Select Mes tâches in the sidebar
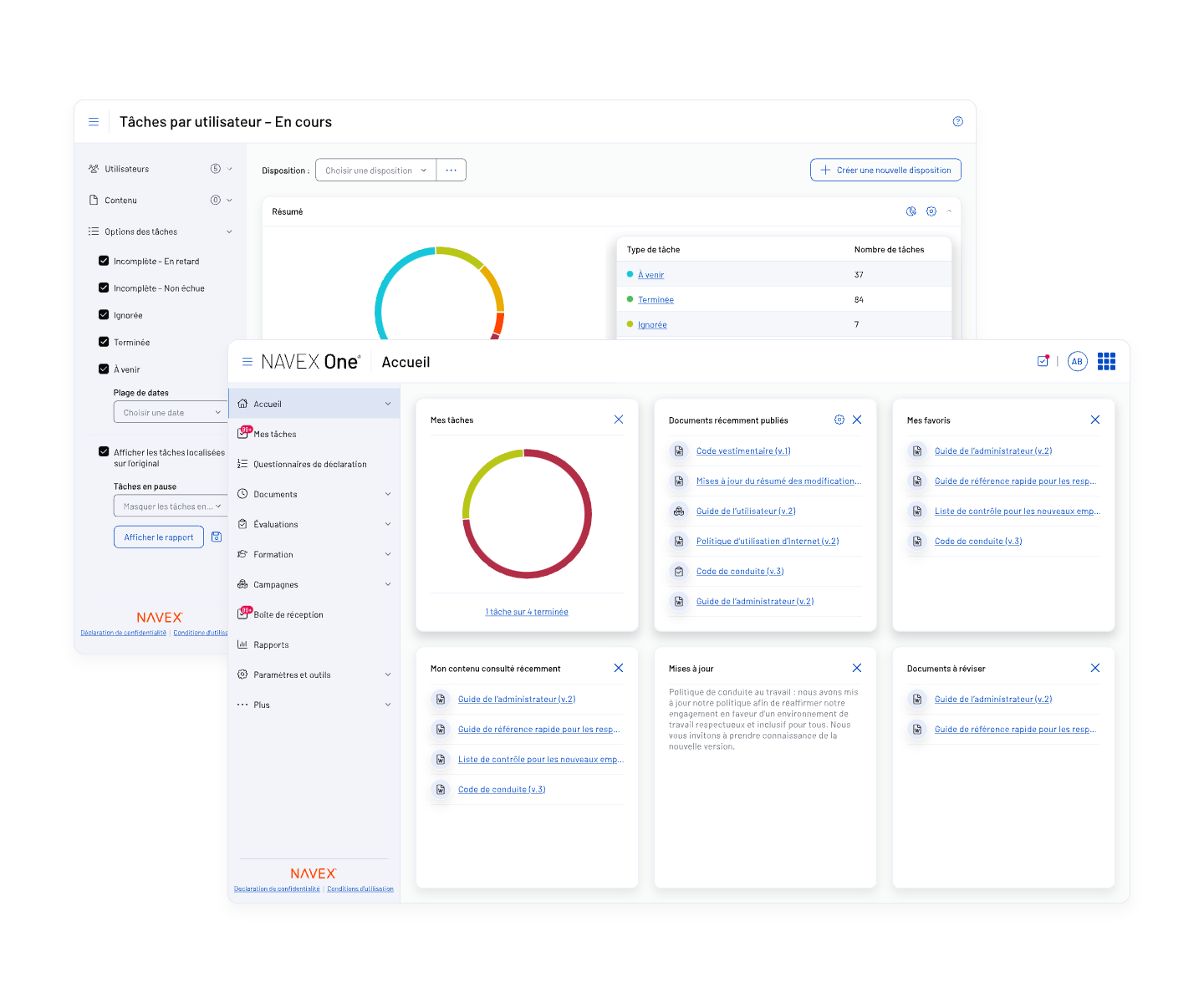The image size is (1204, 1003). point(314,434)
